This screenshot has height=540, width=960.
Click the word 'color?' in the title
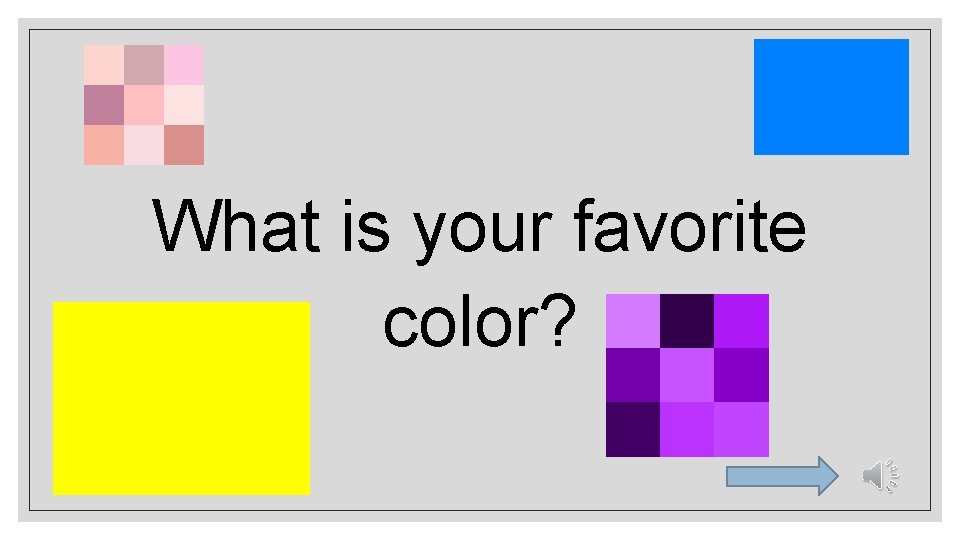(479, 321)
